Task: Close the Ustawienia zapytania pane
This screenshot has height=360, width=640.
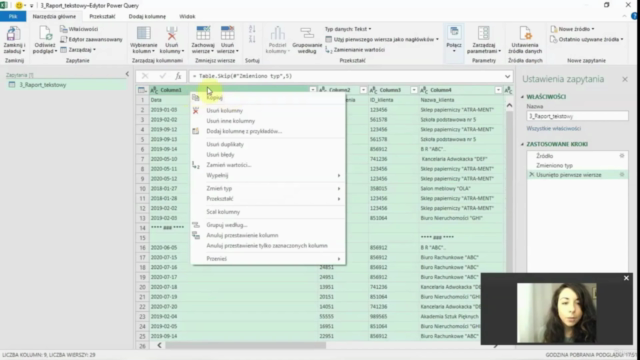Action: click(x=625, y=79)
